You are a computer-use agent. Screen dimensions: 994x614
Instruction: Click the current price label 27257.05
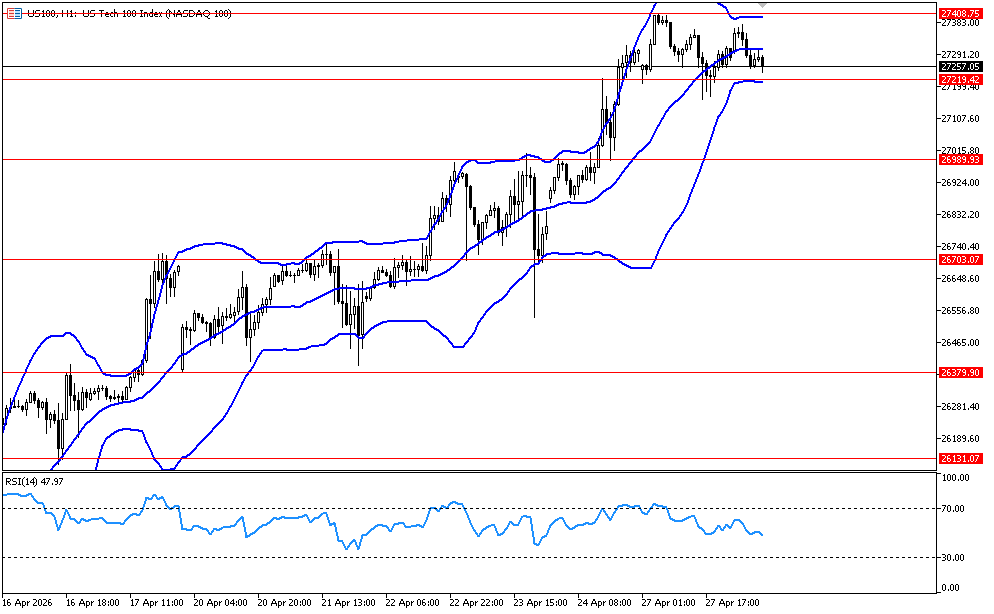tap(960, 66)
